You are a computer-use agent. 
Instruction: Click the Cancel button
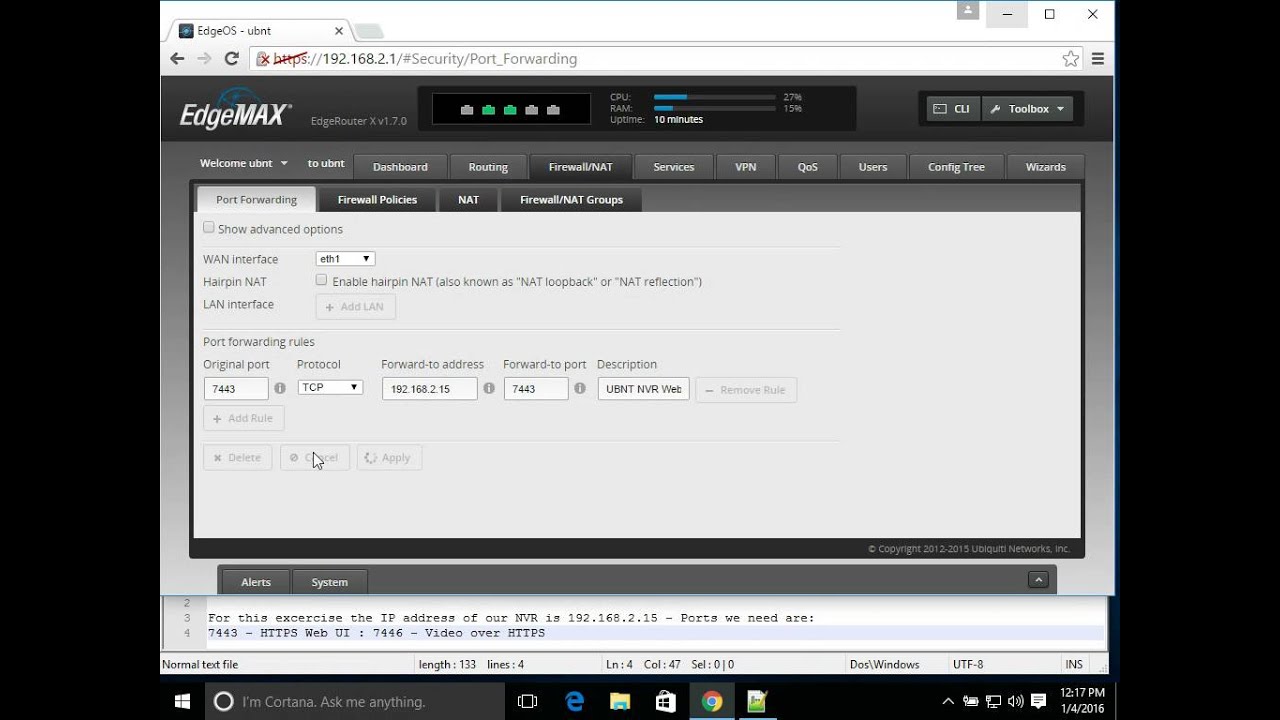click(x=315, y=457)
